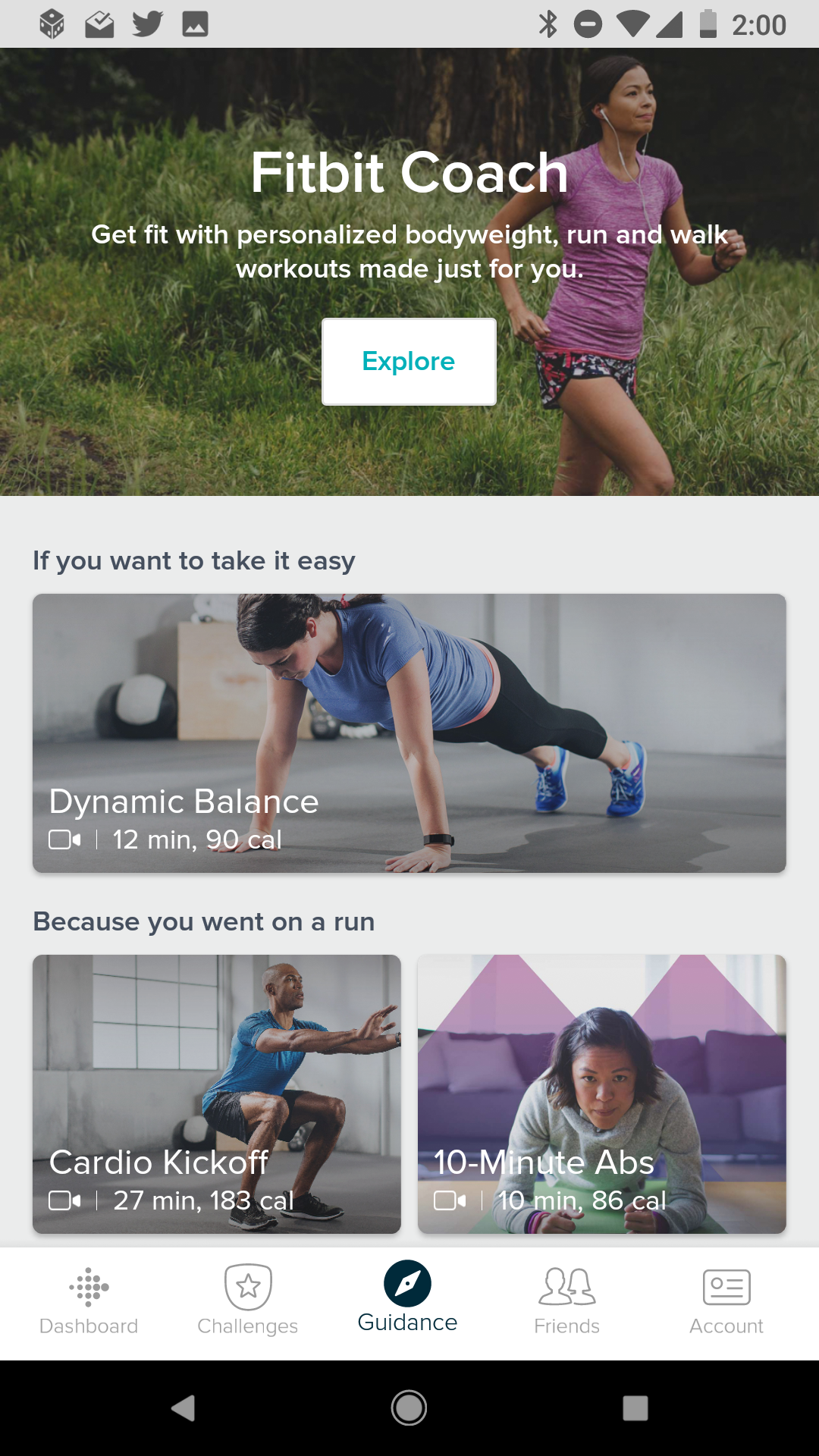Tap the Android home button

(x=409, y=1408)
